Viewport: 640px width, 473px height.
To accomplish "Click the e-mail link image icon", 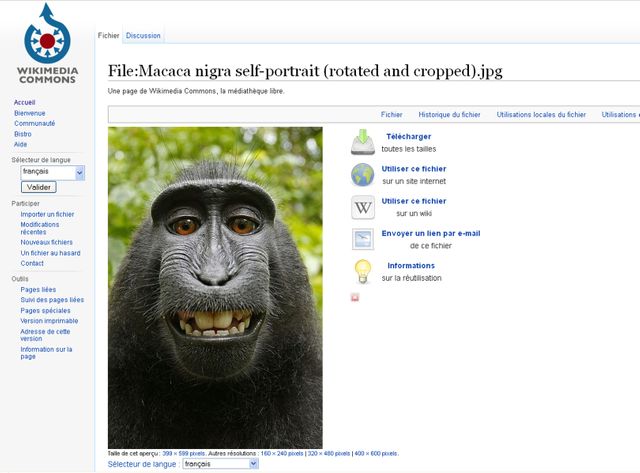I will [x=363, y=239].
